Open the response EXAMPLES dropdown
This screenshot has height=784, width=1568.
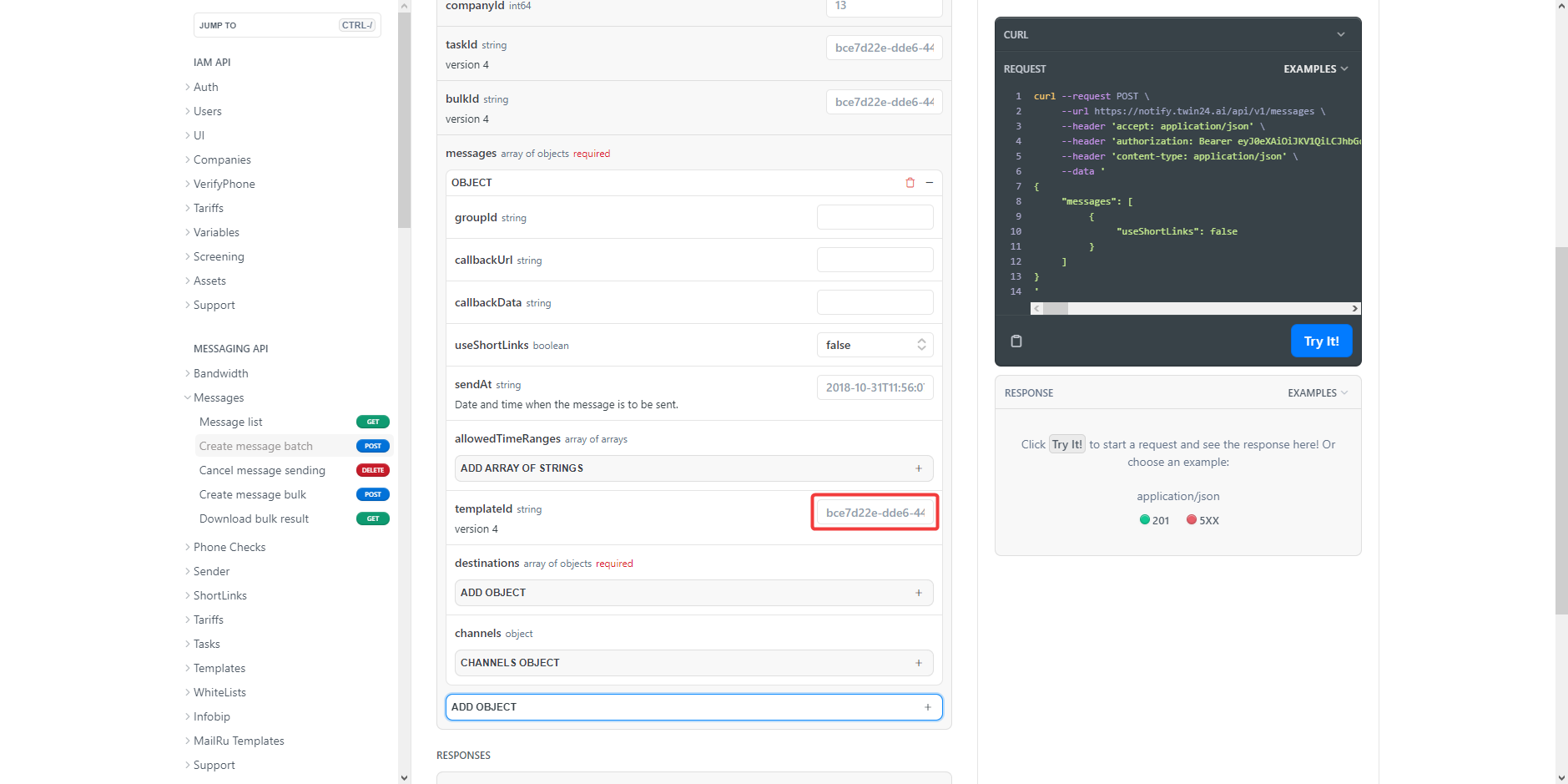click(x=1318, y=393)
